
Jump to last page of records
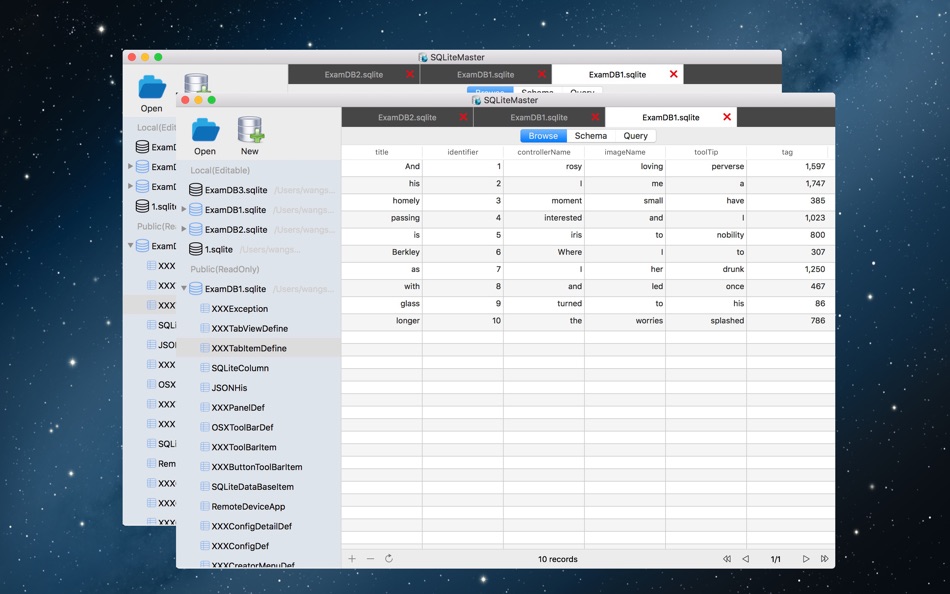pos(824,558)
